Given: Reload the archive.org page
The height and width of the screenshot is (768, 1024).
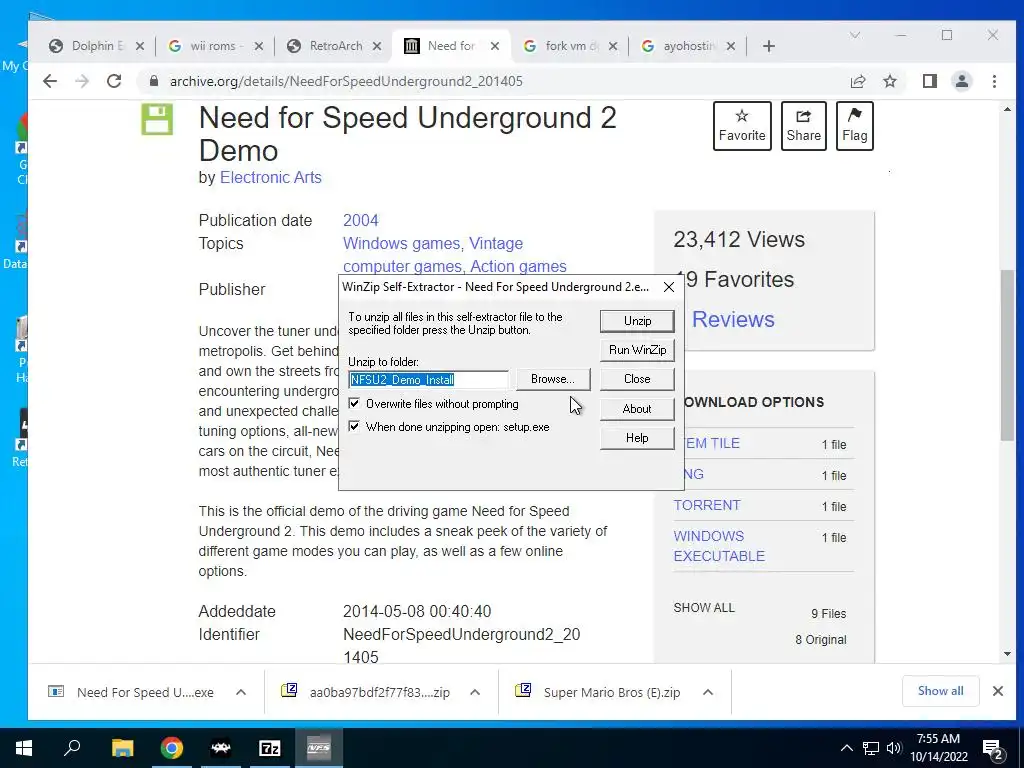Looking at the screenshot, I should coord(114,81).
